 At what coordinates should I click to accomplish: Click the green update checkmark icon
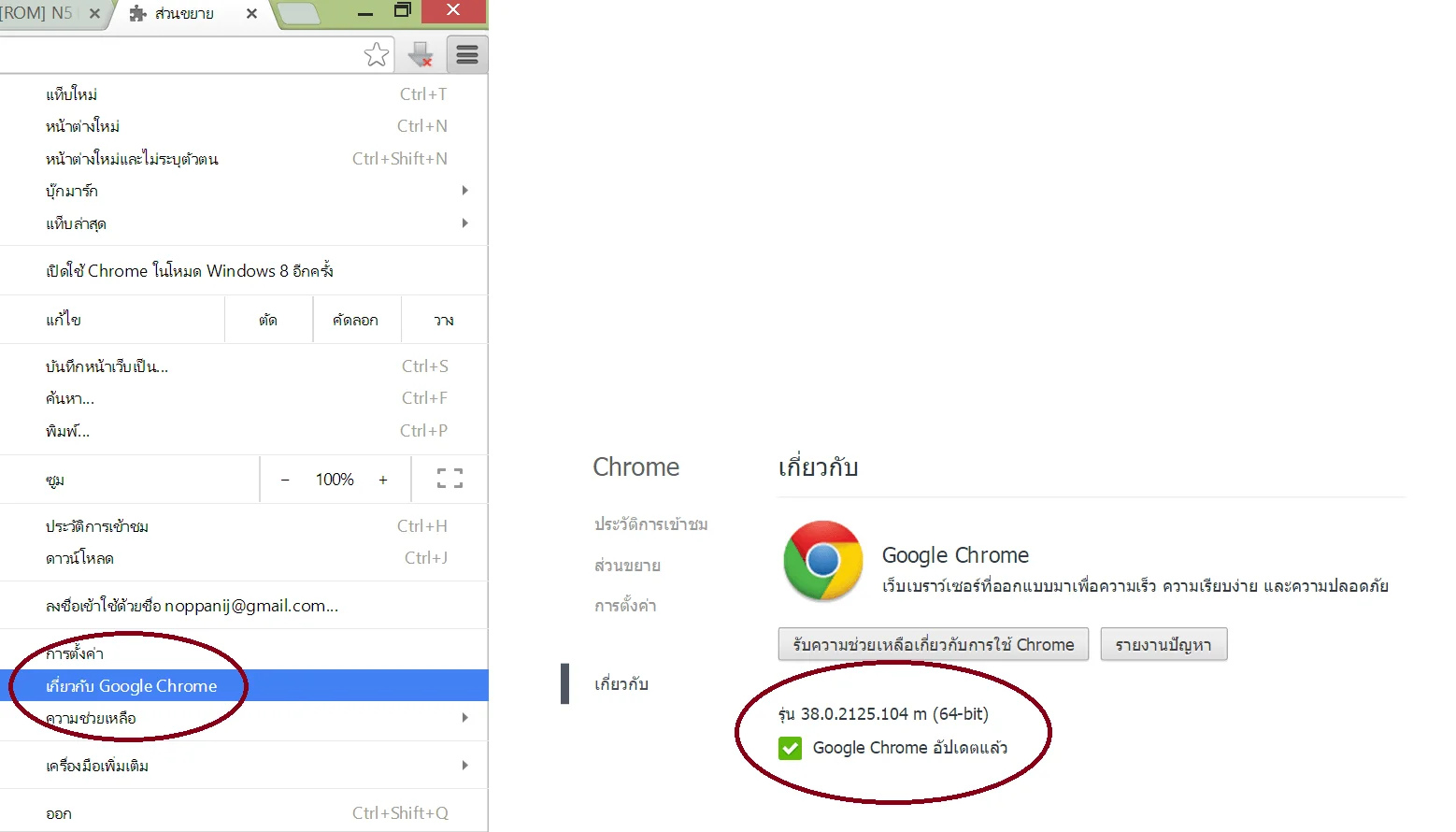click(x=791, y=748)
